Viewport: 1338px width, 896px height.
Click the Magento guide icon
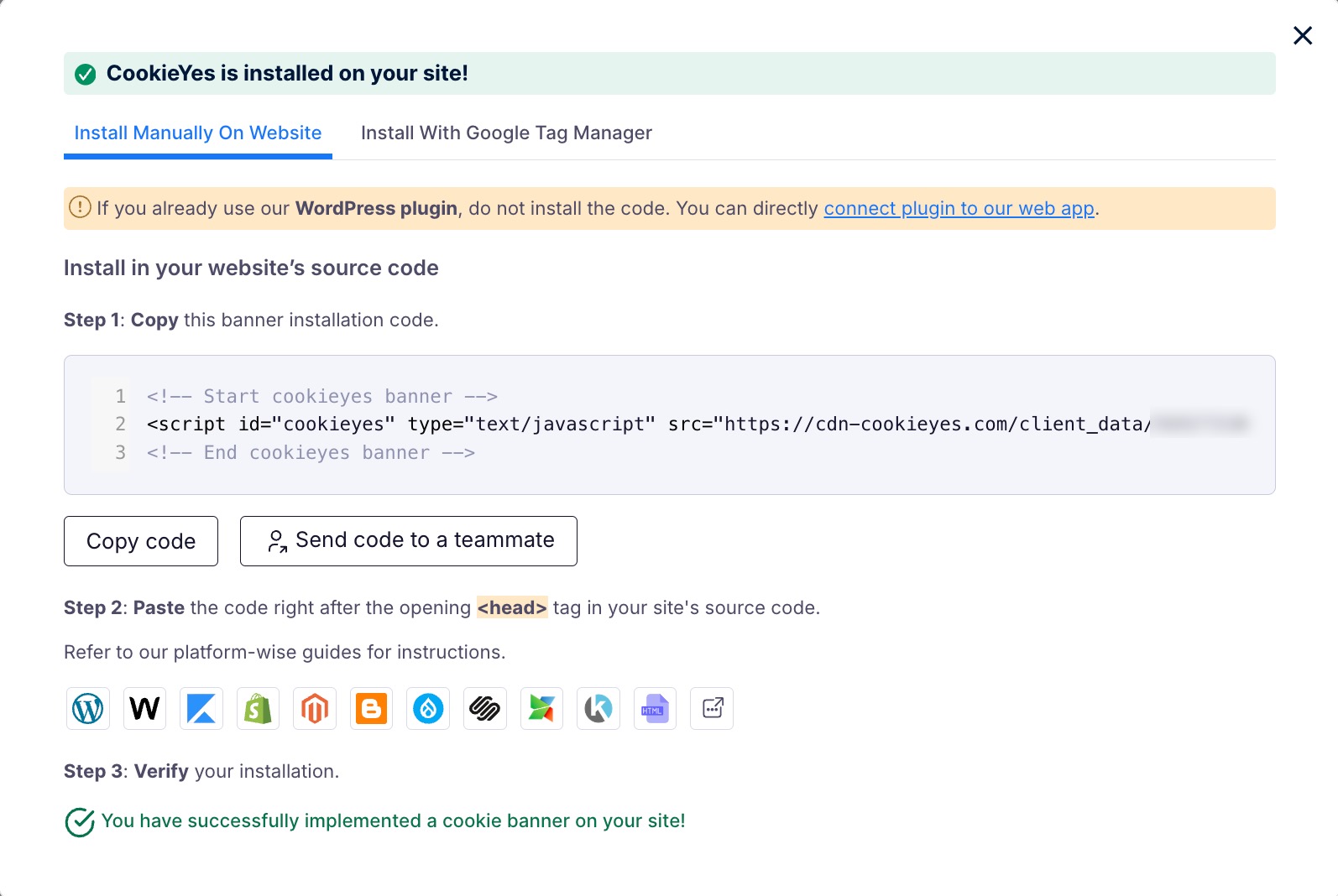(315, 709)
